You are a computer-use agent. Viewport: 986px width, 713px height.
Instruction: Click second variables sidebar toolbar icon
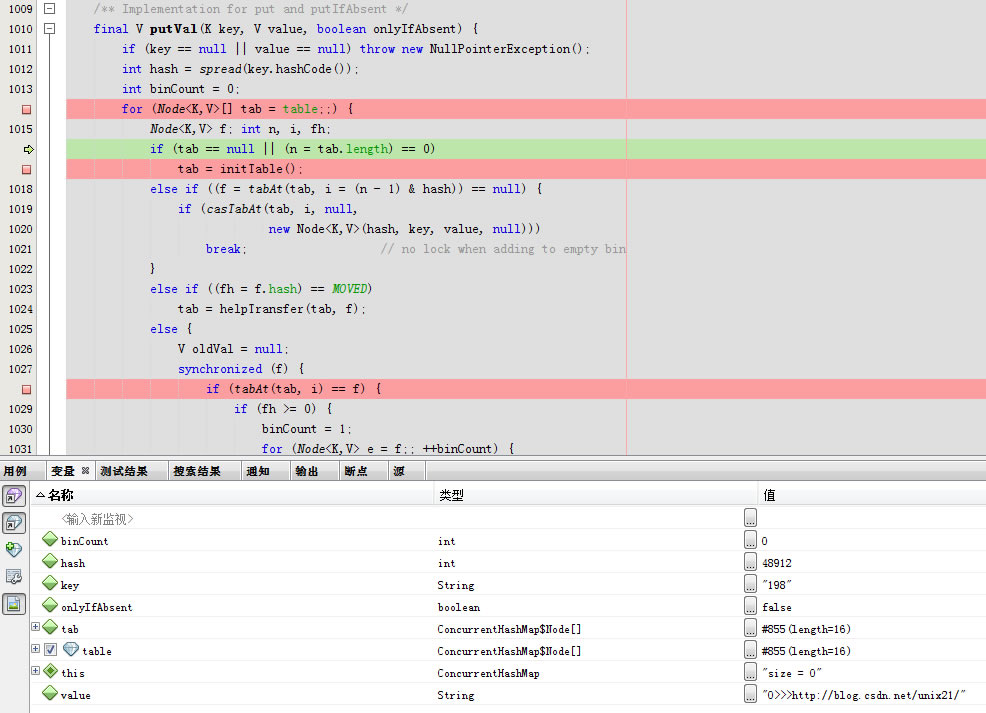point(14,522)
